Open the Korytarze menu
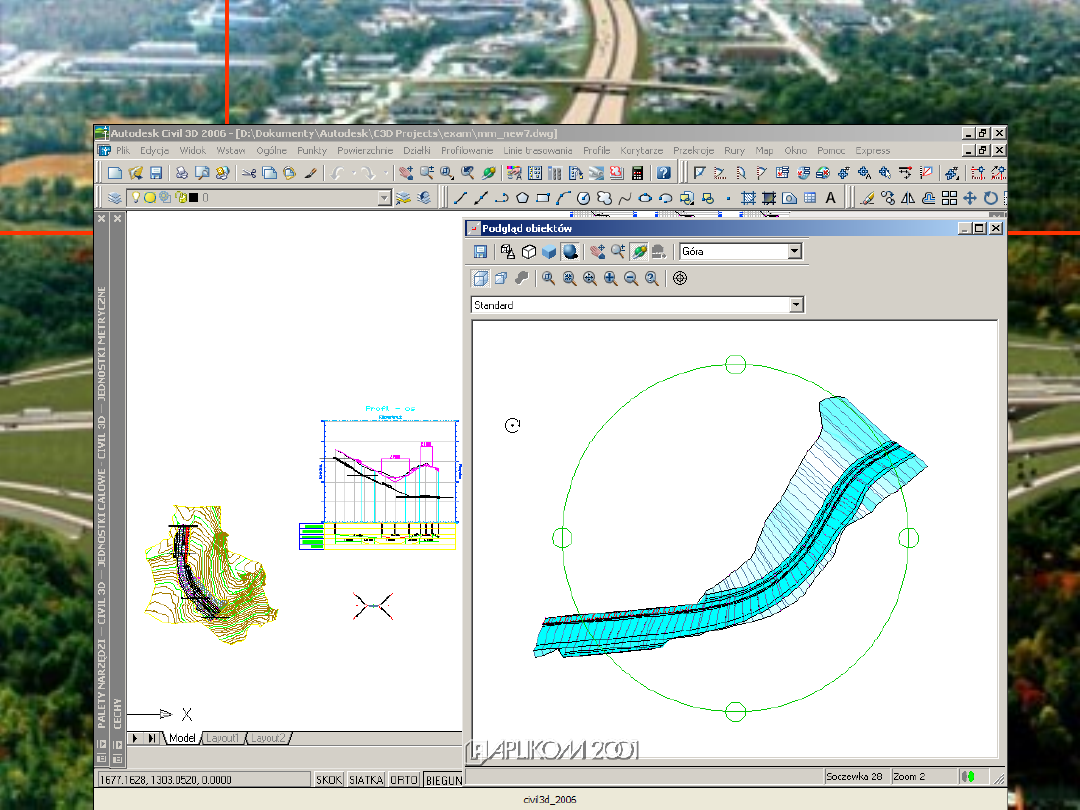 click(x=641, y=150)
